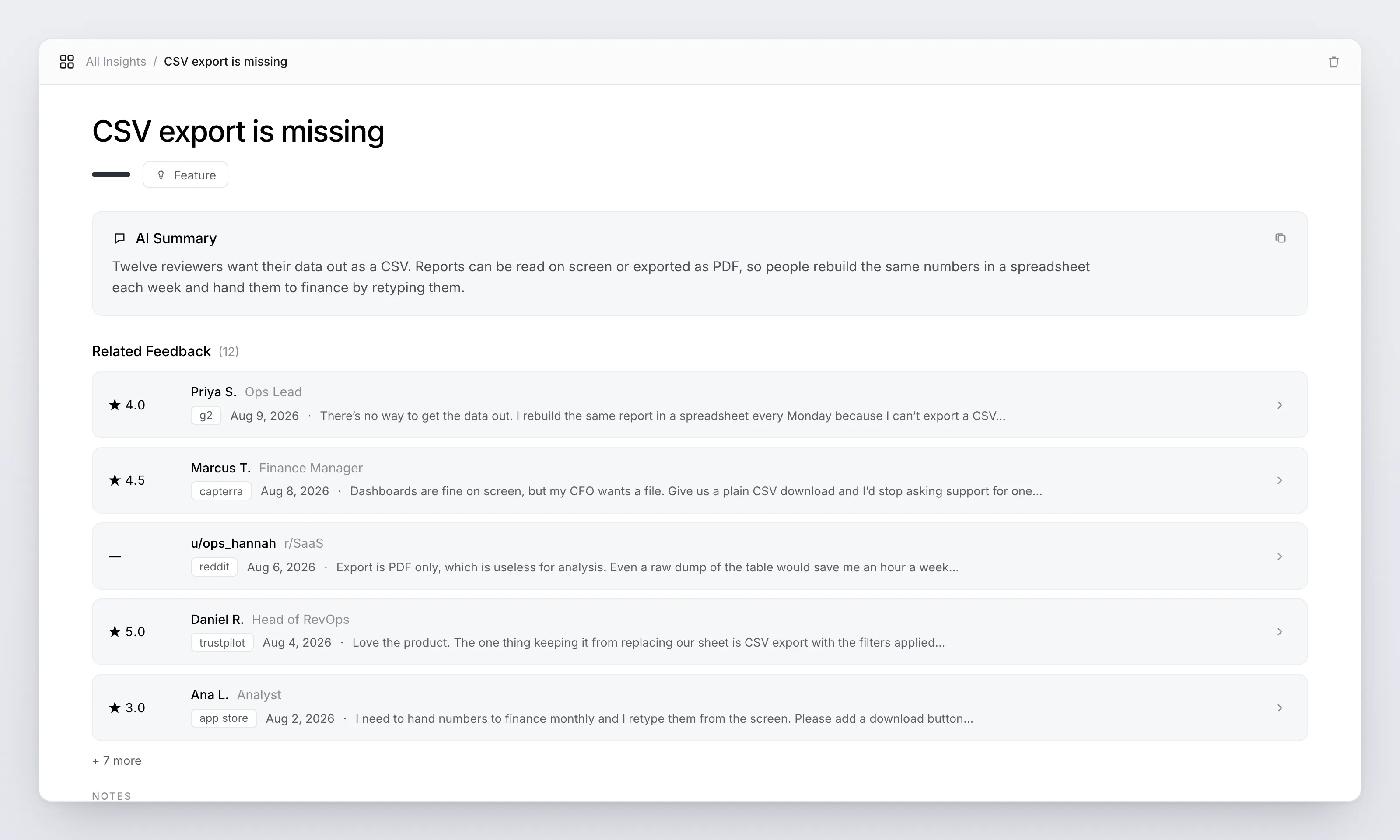Click the date Aug 8, 2026

[295, 491]
